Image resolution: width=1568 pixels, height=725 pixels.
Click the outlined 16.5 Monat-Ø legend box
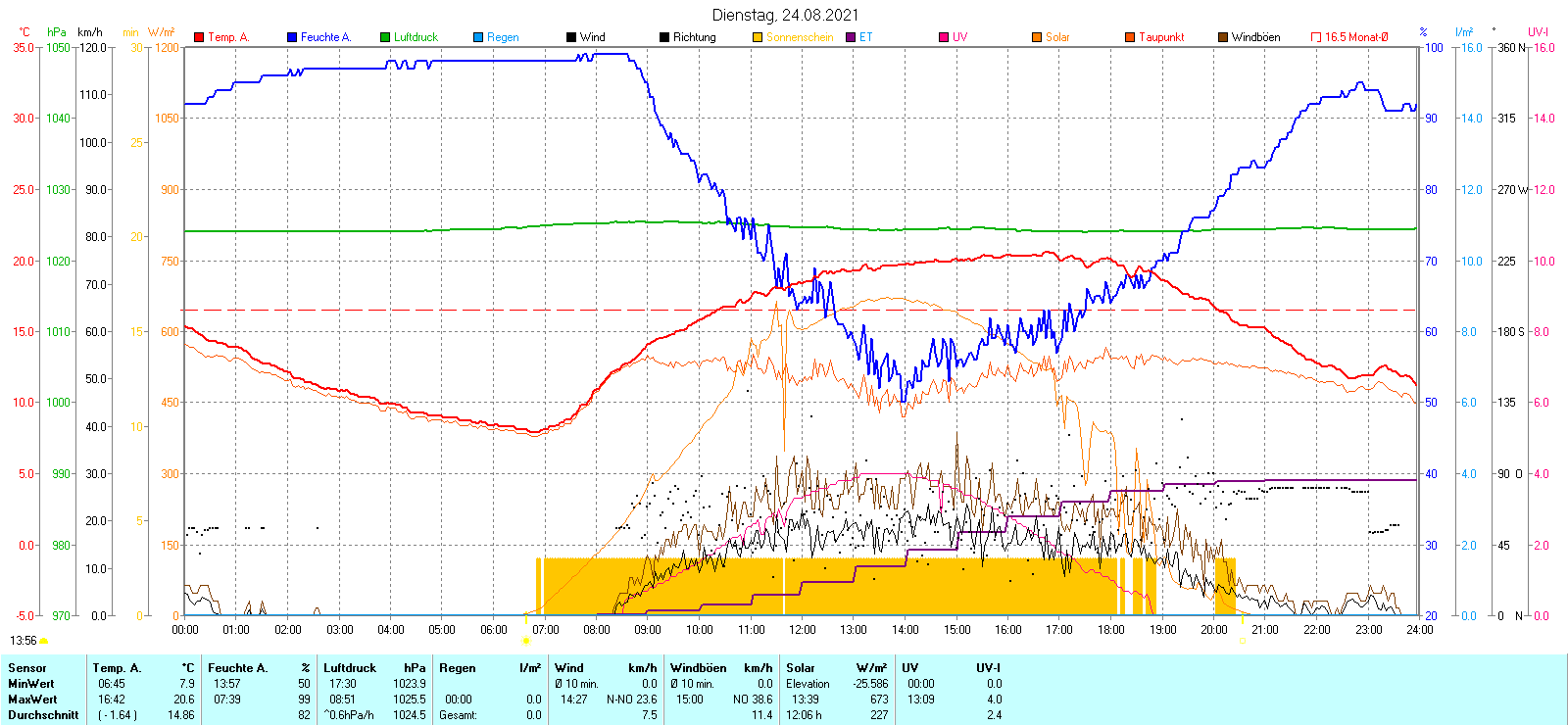point(1316,37)
